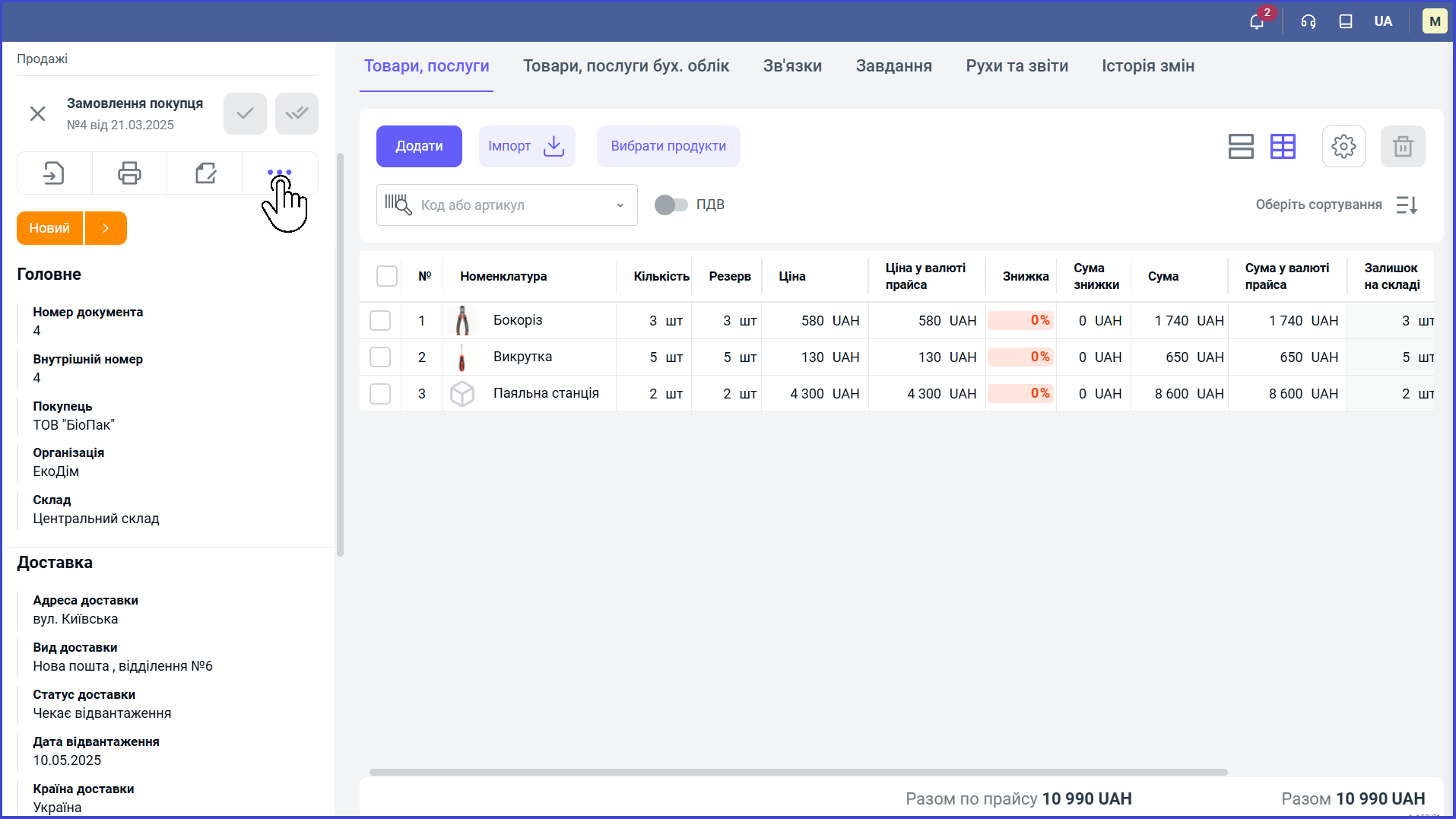The height and width of the screenshot is (819, 1456).
Task: Click the horizontal table scrollbar
Action: (798, 772)
